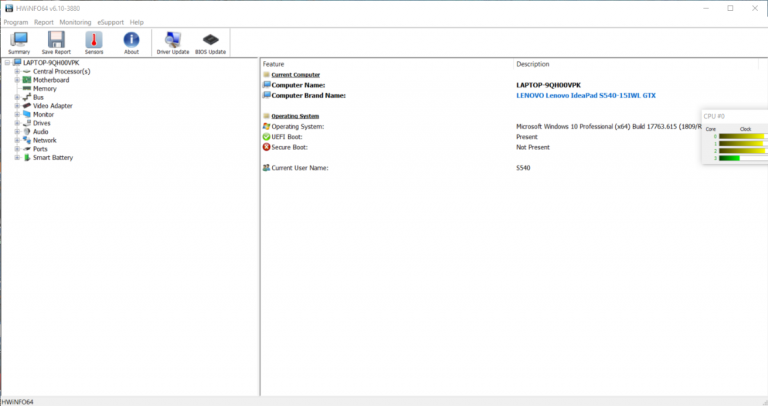Expand the Drives tree branch

pos(17,123)
